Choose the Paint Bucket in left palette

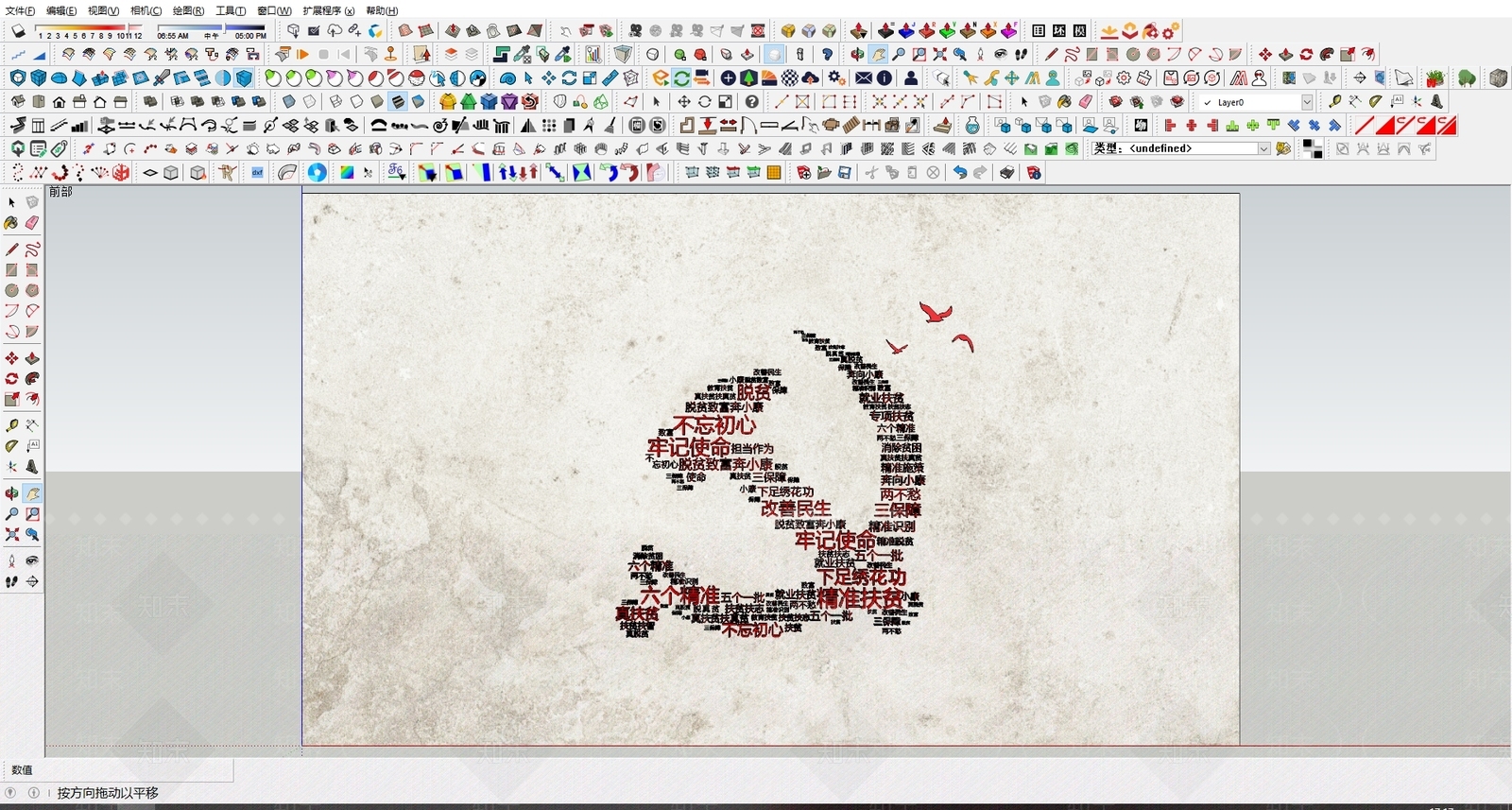click(x=11, y=223)
